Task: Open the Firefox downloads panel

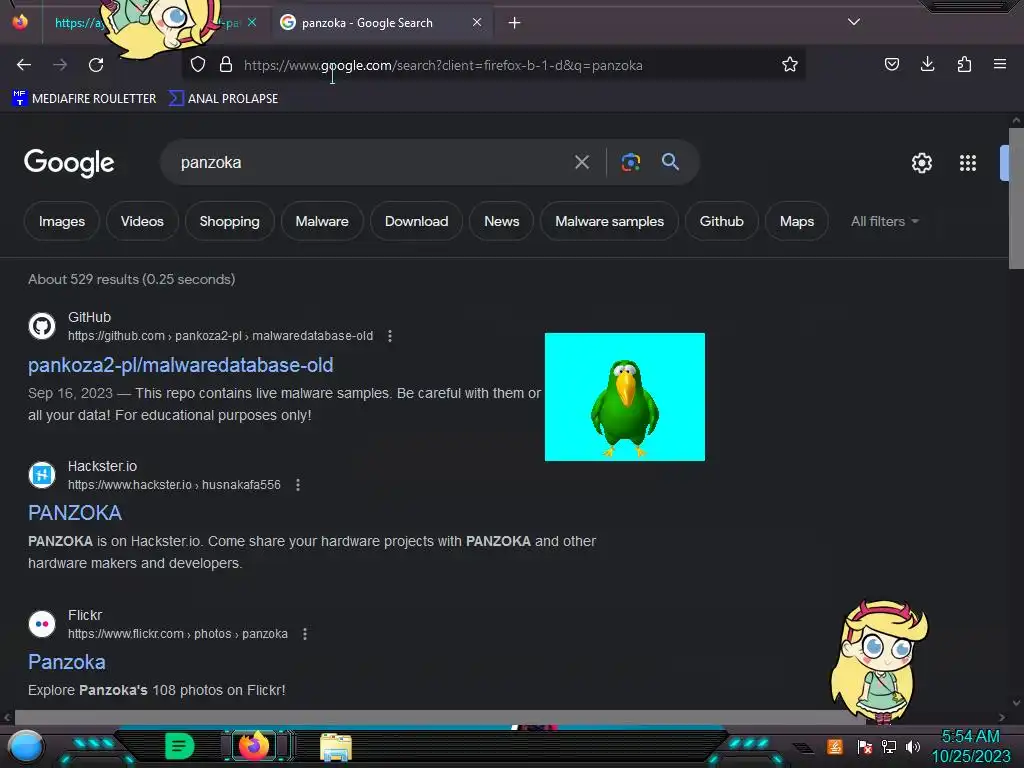Action: [927, 64]
